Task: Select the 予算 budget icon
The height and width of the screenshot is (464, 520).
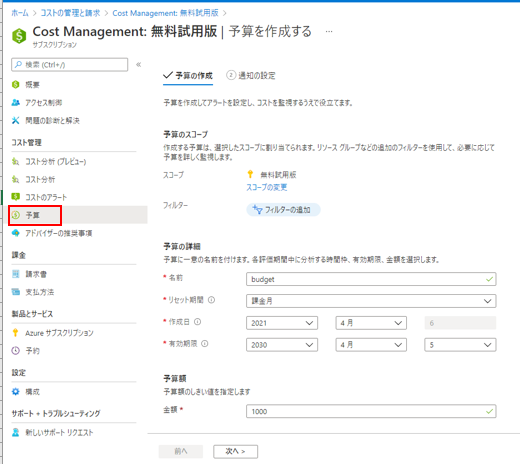Action: point(16,215)
